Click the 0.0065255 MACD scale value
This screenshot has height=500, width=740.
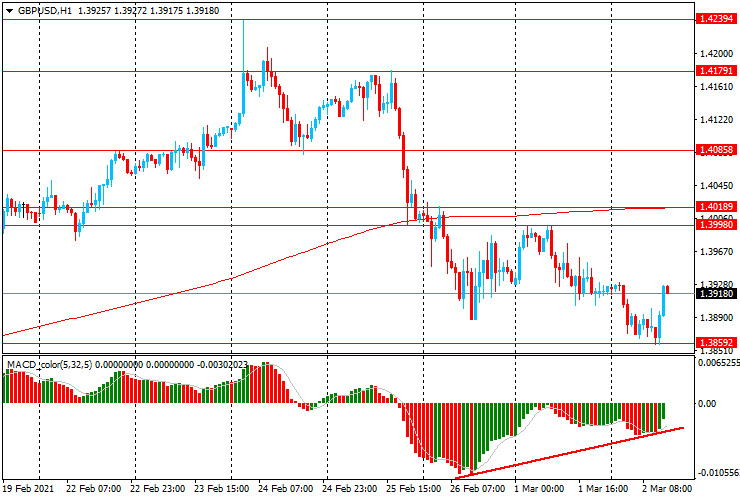click(719, 363)
